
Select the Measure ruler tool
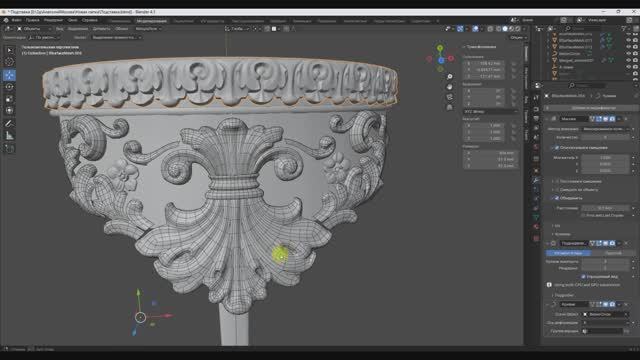(9, 136)
